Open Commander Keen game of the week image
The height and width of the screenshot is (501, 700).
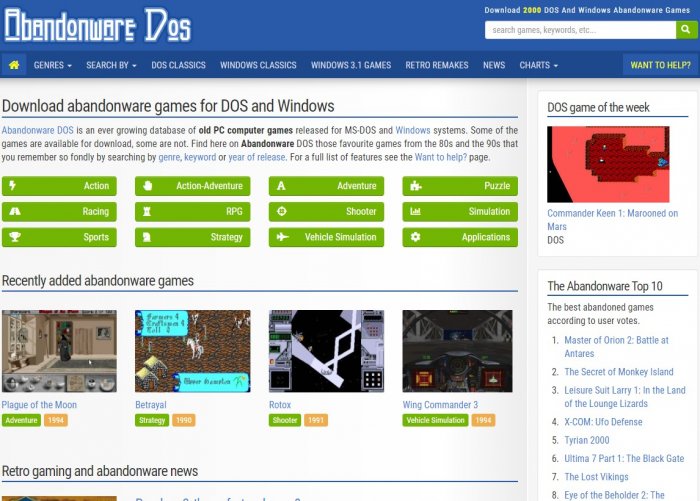tap(608, 164)
